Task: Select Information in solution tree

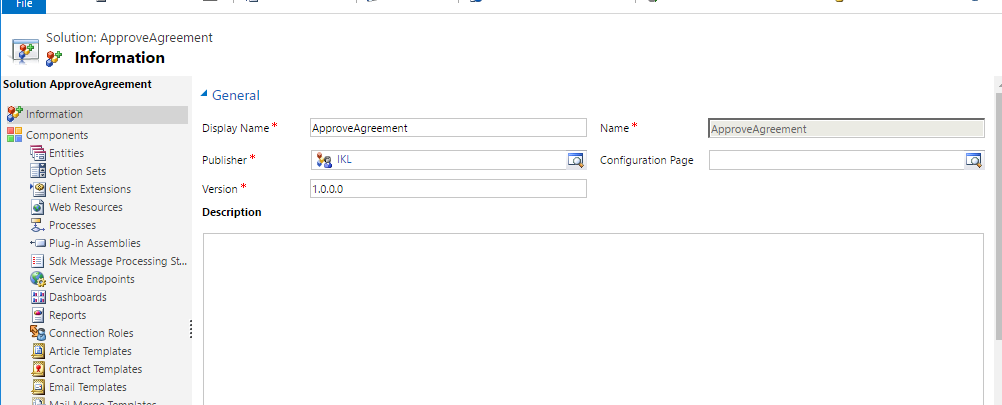Action: 54,114
